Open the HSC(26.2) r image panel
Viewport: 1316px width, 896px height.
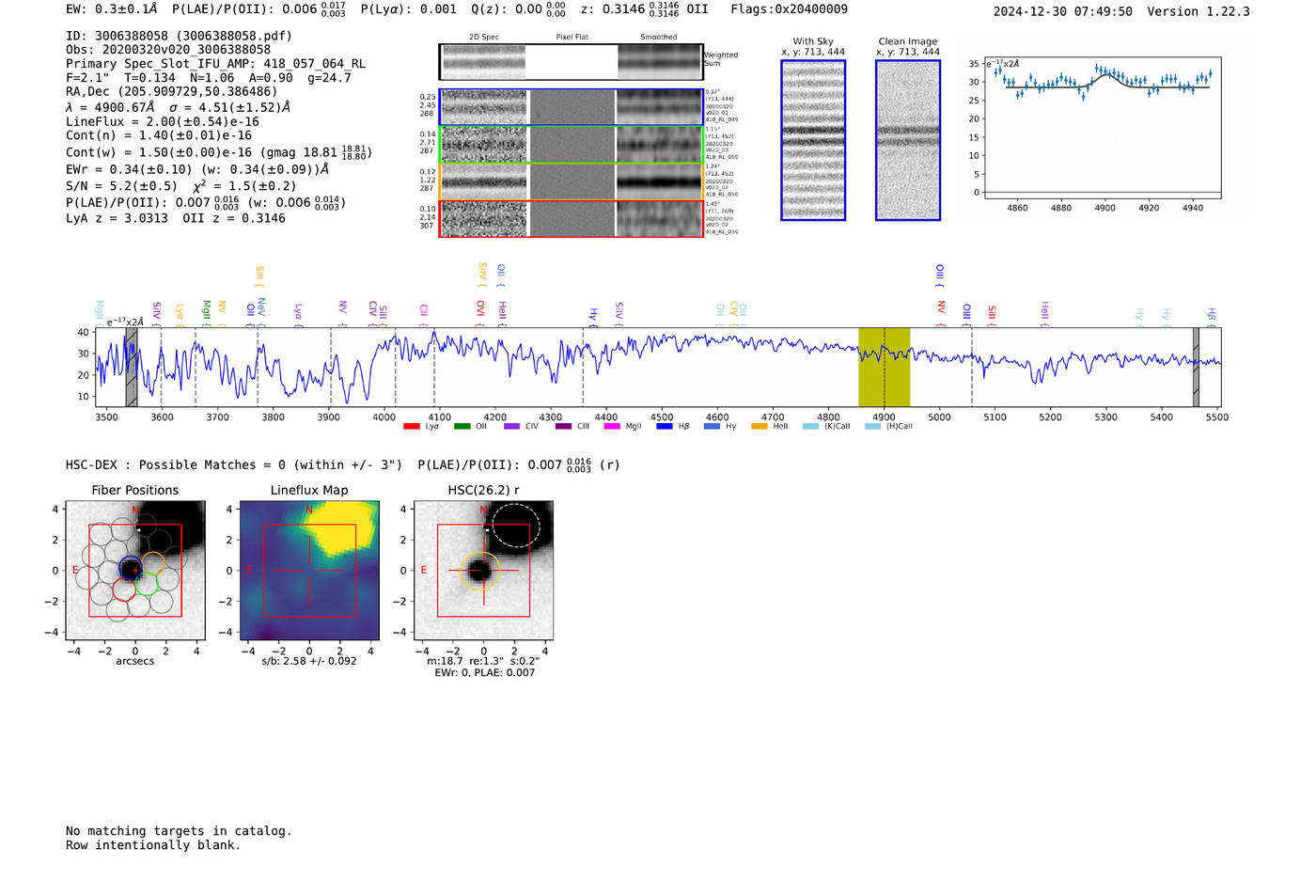(x=484, y=571)
